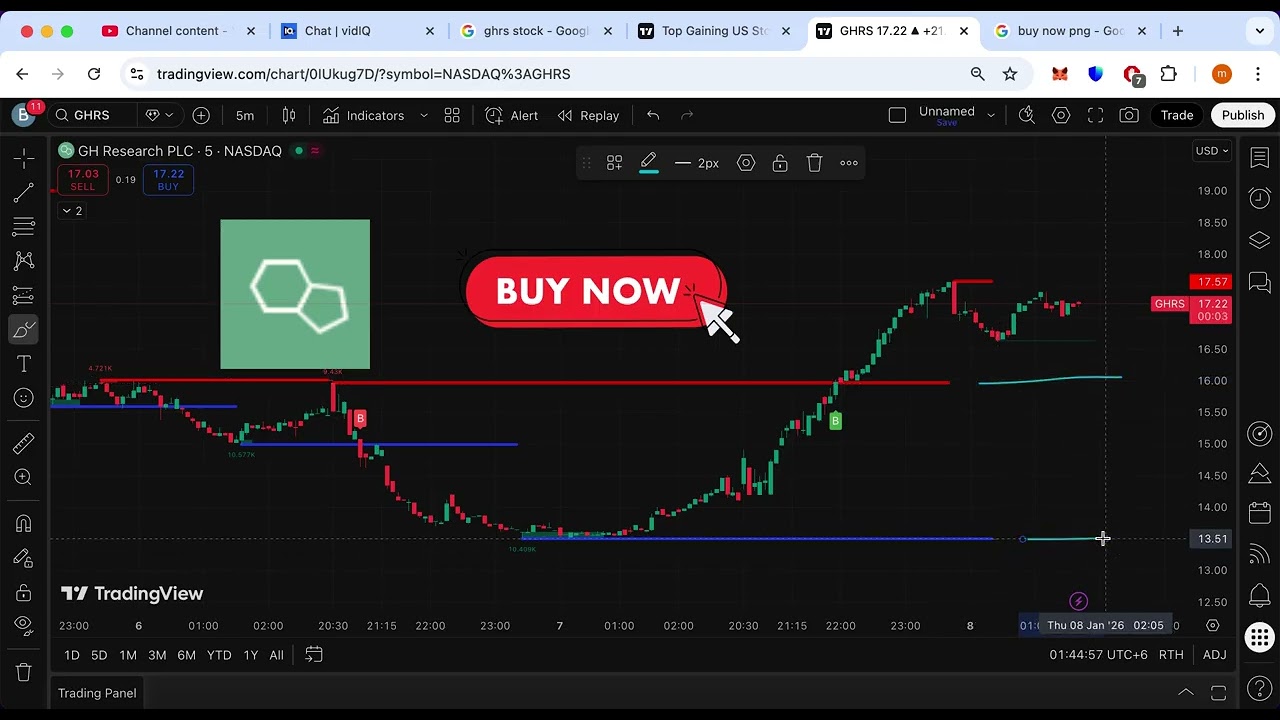Click the Publish button
The height and width of the screenshot is (720, 1280).
click(1243, 115)
